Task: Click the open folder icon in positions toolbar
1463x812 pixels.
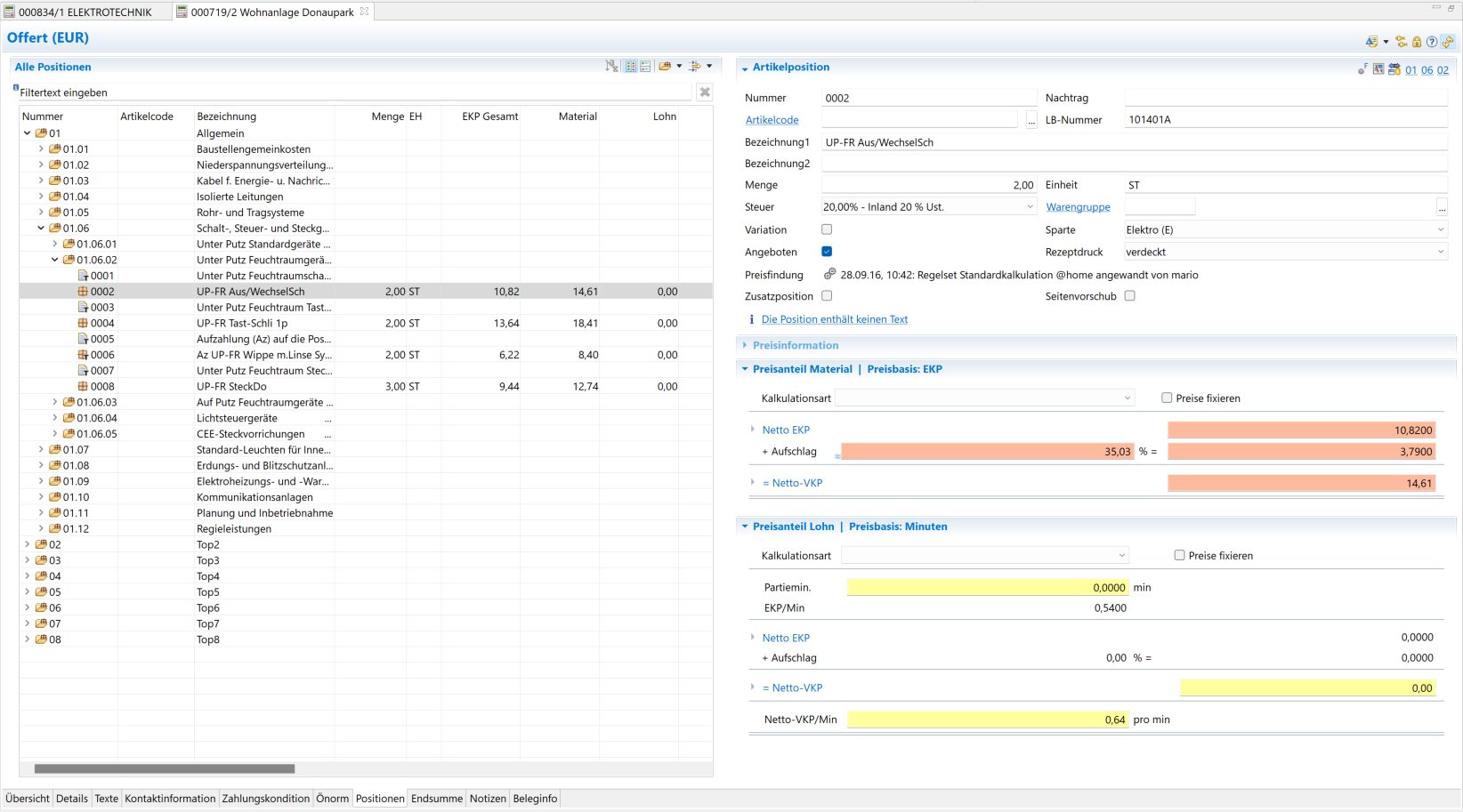Action: 665,66
